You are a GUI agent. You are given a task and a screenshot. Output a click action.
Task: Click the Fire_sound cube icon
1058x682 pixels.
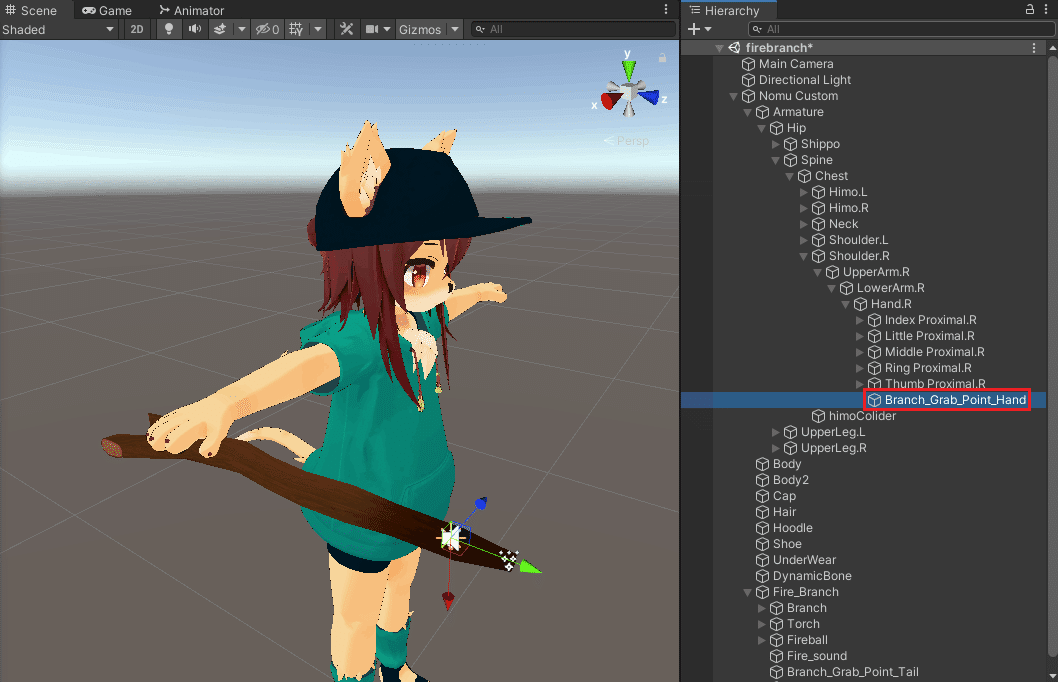(777, 656)
